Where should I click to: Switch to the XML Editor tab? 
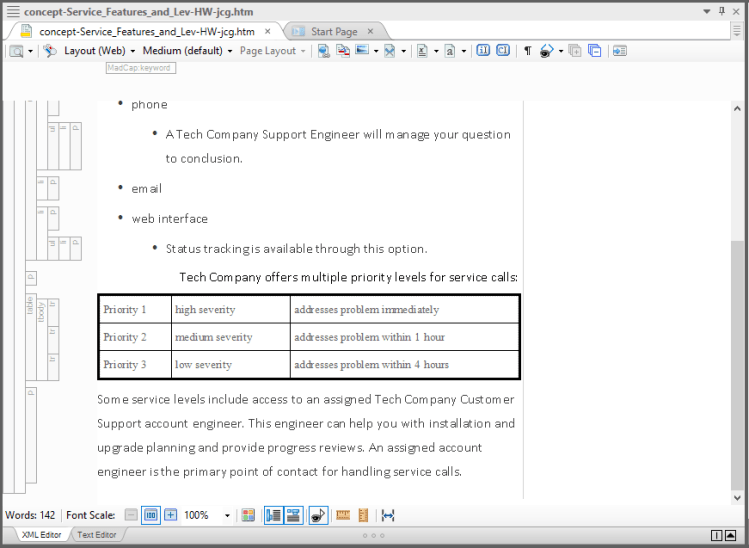click(x=41, y=535)
